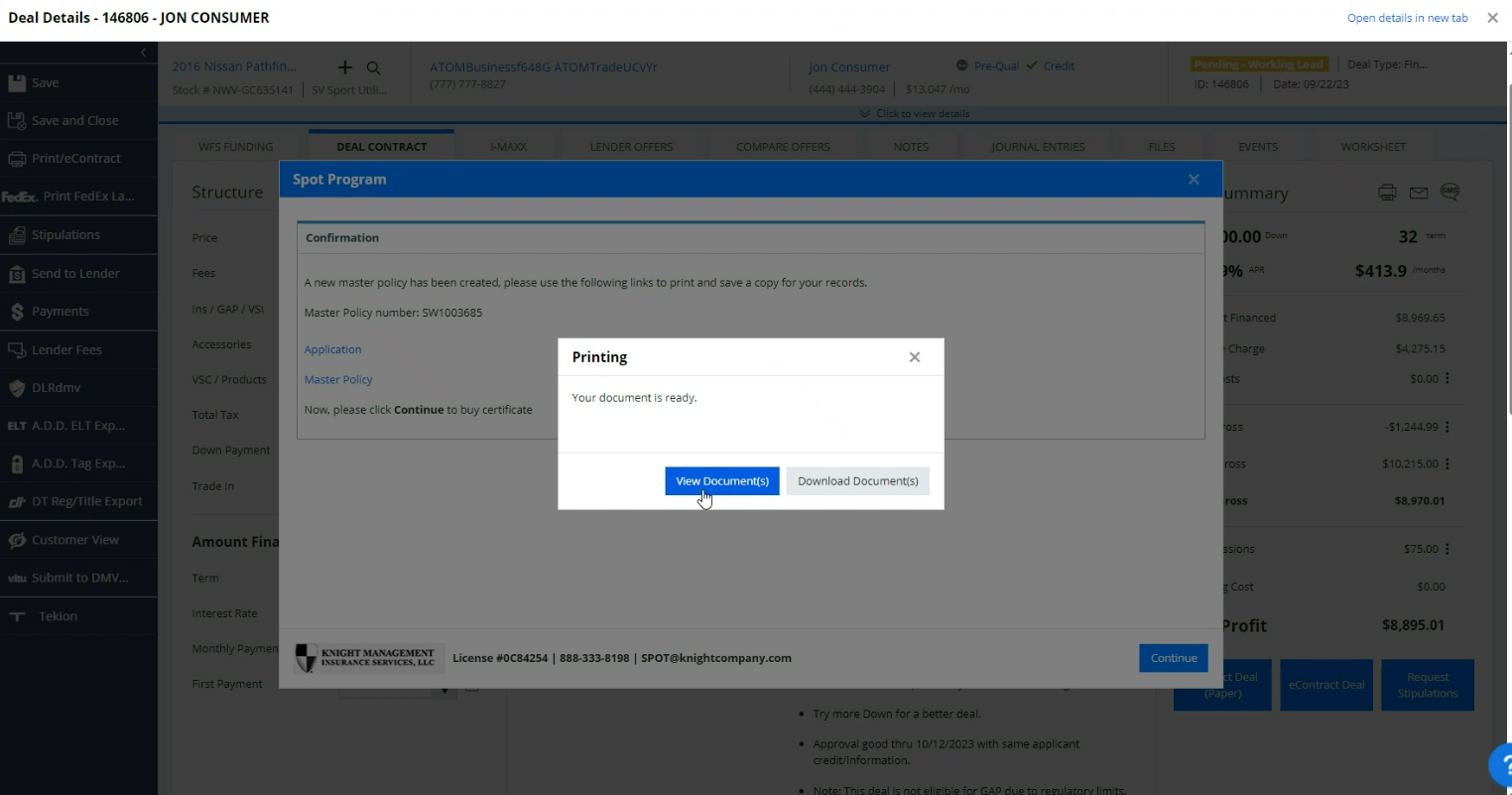Switch to WFS FUNDING tab
Image resolution: width=1512 pixels, height=795 pixels.
pos(236,147)
